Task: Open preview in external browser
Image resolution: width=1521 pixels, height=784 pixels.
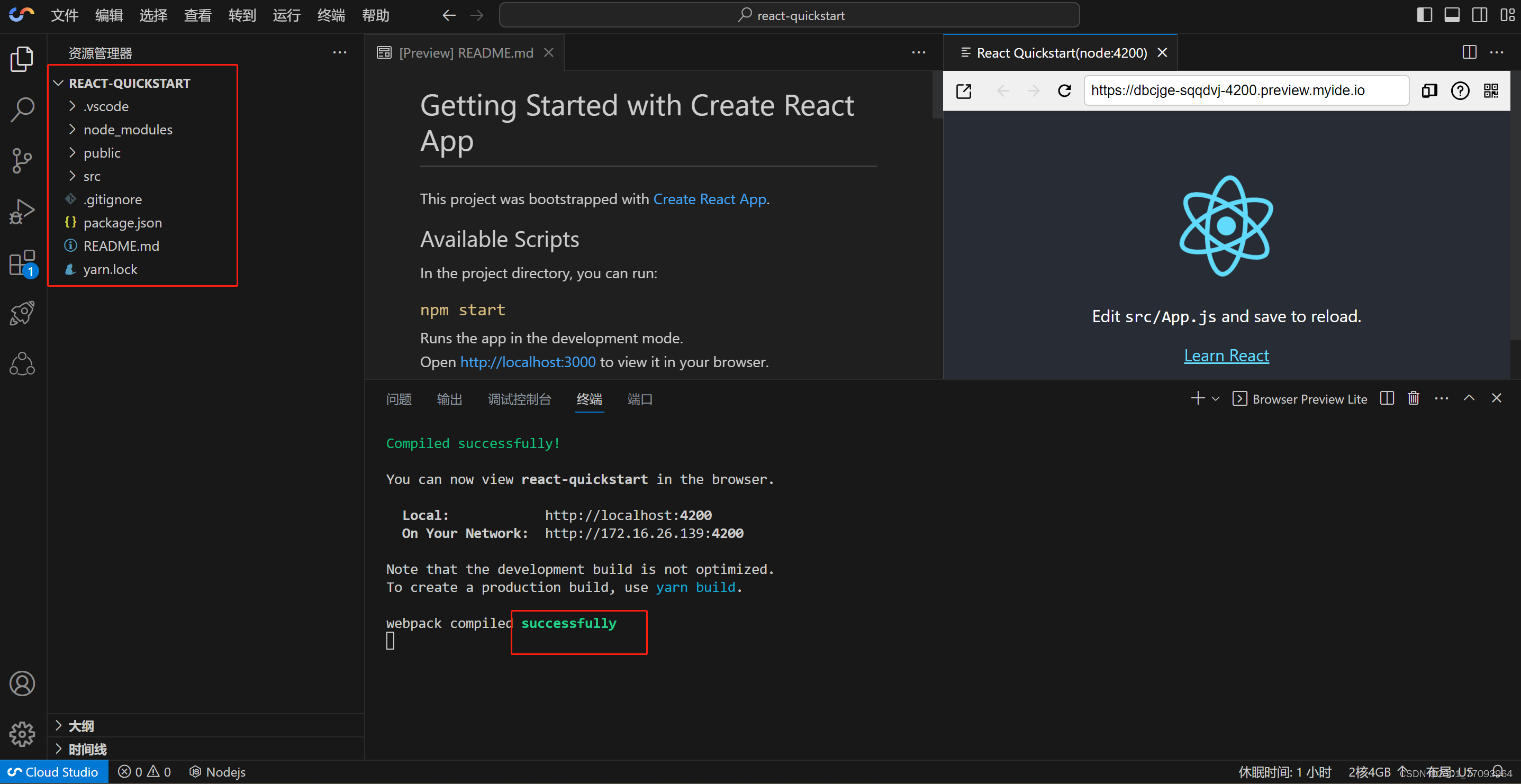Action: [x=964, y=90]
